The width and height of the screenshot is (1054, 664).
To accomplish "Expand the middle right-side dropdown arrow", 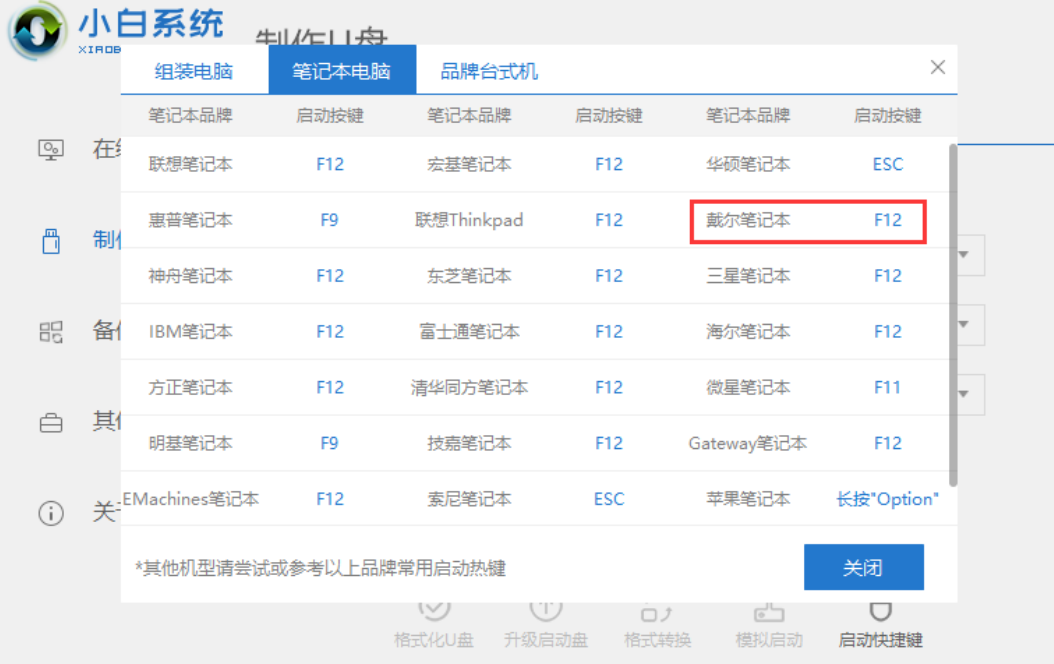I will pyautogui.click(x=961, y=325).
